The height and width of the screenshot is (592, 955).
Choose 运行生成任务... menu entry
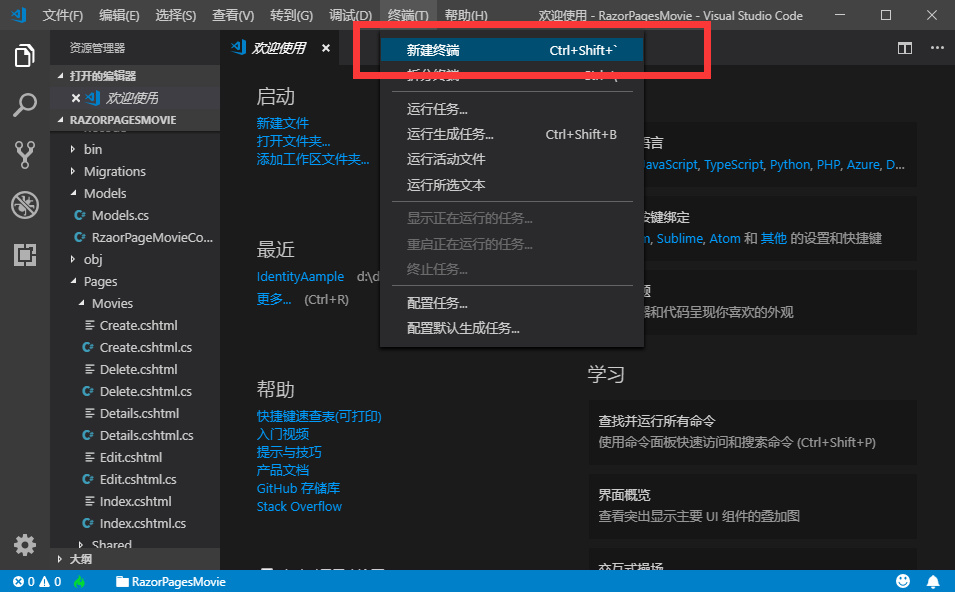512,135
